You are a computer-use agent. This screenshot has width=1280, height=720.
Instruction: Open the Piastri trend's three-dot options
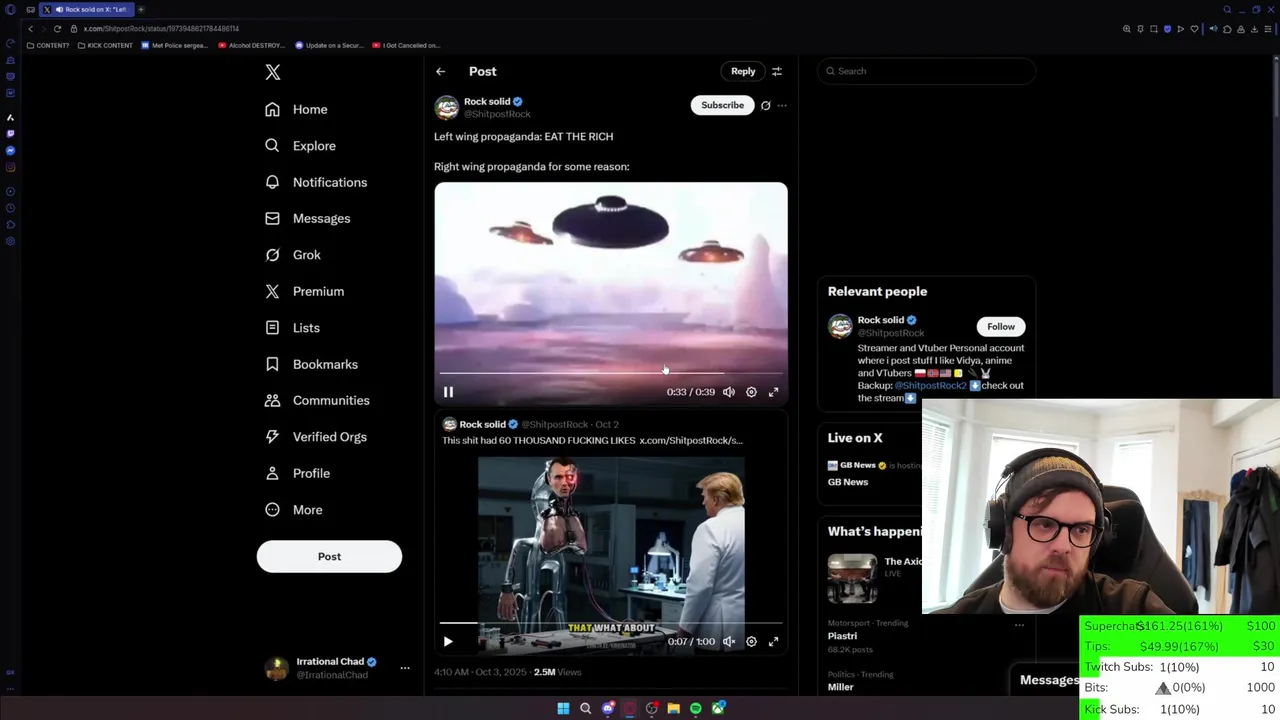coord(1019,625)
